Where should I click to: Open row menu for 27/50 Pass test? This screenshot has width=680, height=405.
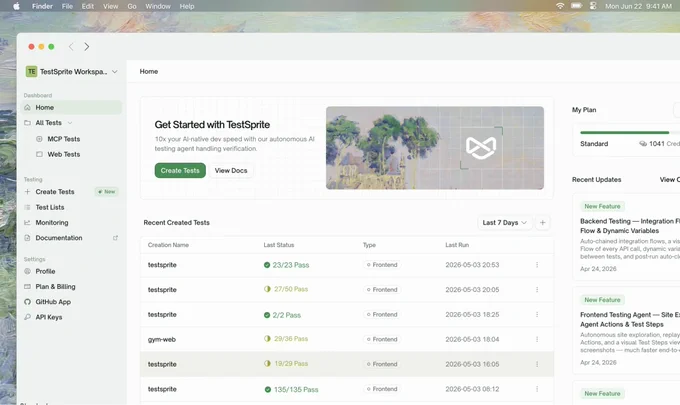click(x=537, y=289)
